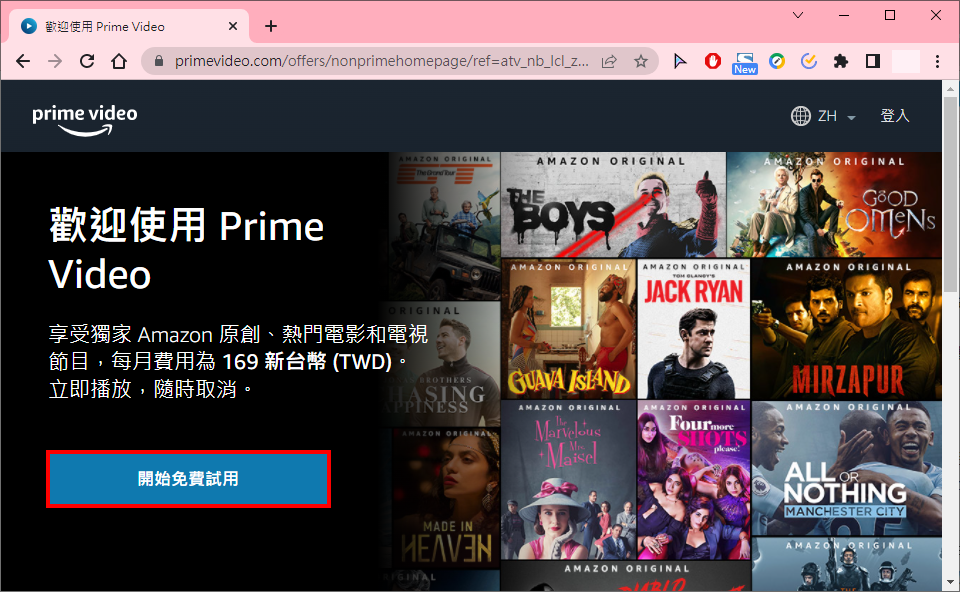Screen dimensions: 960x592
Task: Click the prime video logo
Action: [x=84, y=119]
